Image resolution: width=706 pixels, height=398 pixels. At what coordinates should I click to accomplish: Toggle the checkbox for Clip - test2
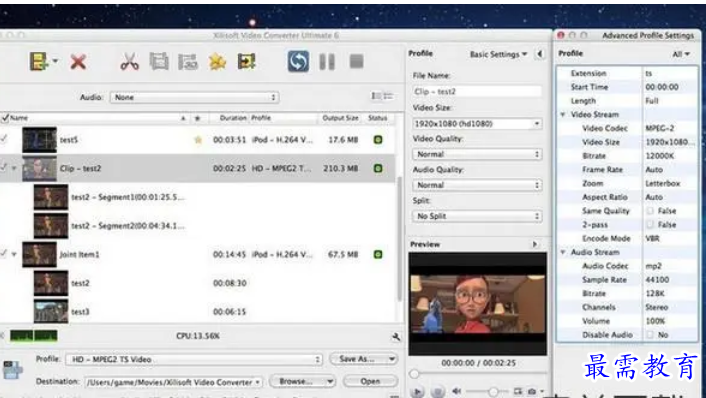click(x=4, y=167)
